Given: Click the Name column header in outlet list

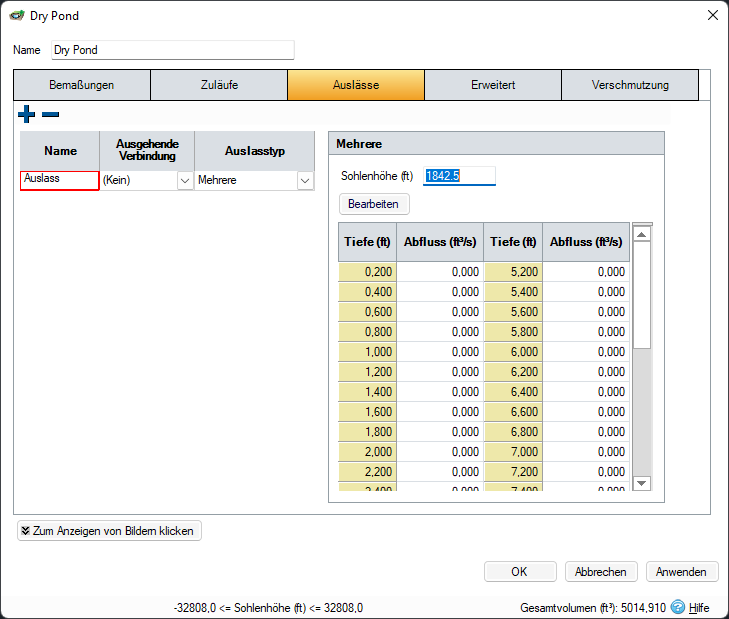Looking at the screenshot, I should [x=60, y=151].
